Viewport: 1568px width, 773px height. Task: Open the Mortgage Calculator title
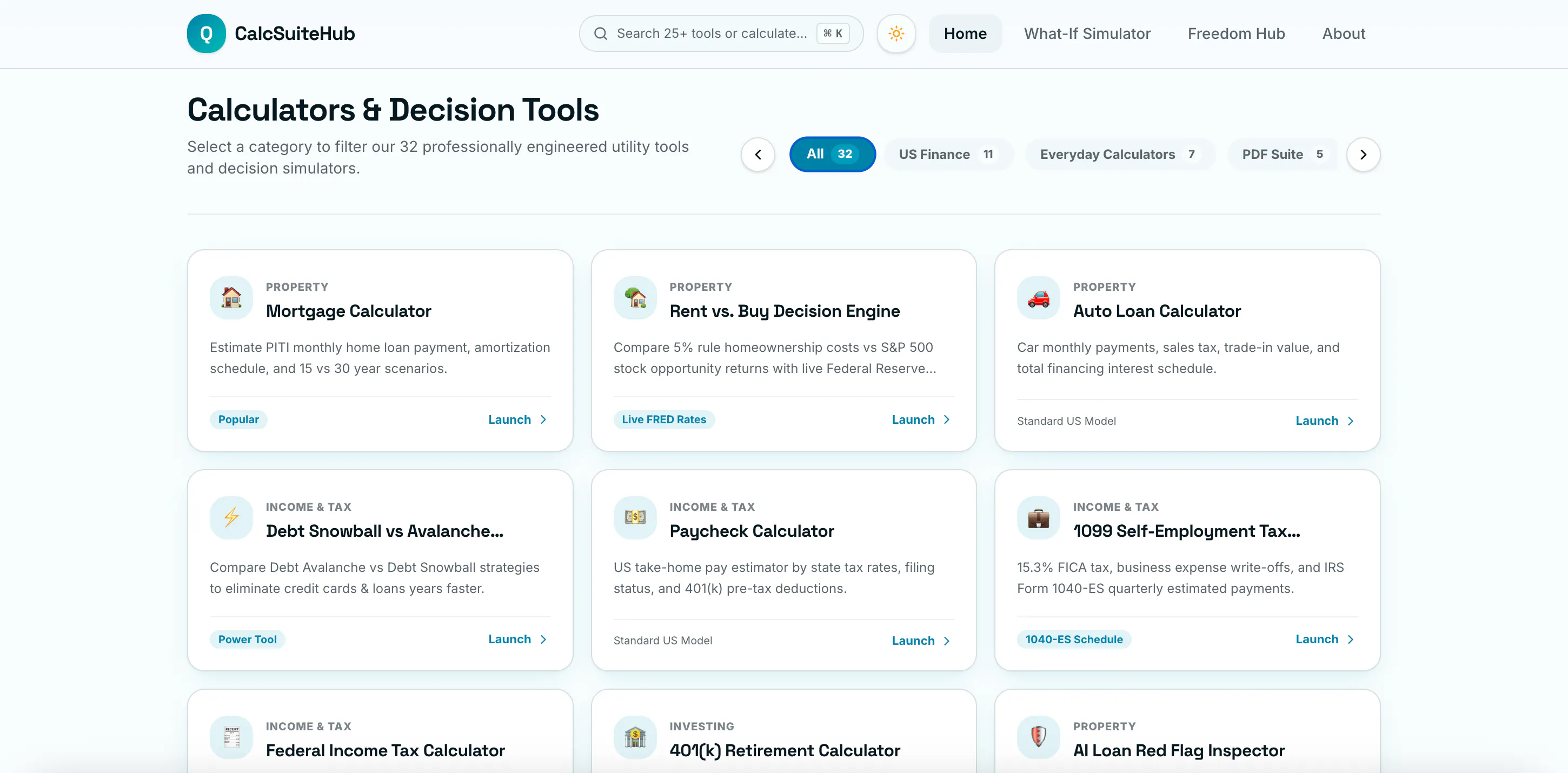pyautogui.click(x=348, y=311)
